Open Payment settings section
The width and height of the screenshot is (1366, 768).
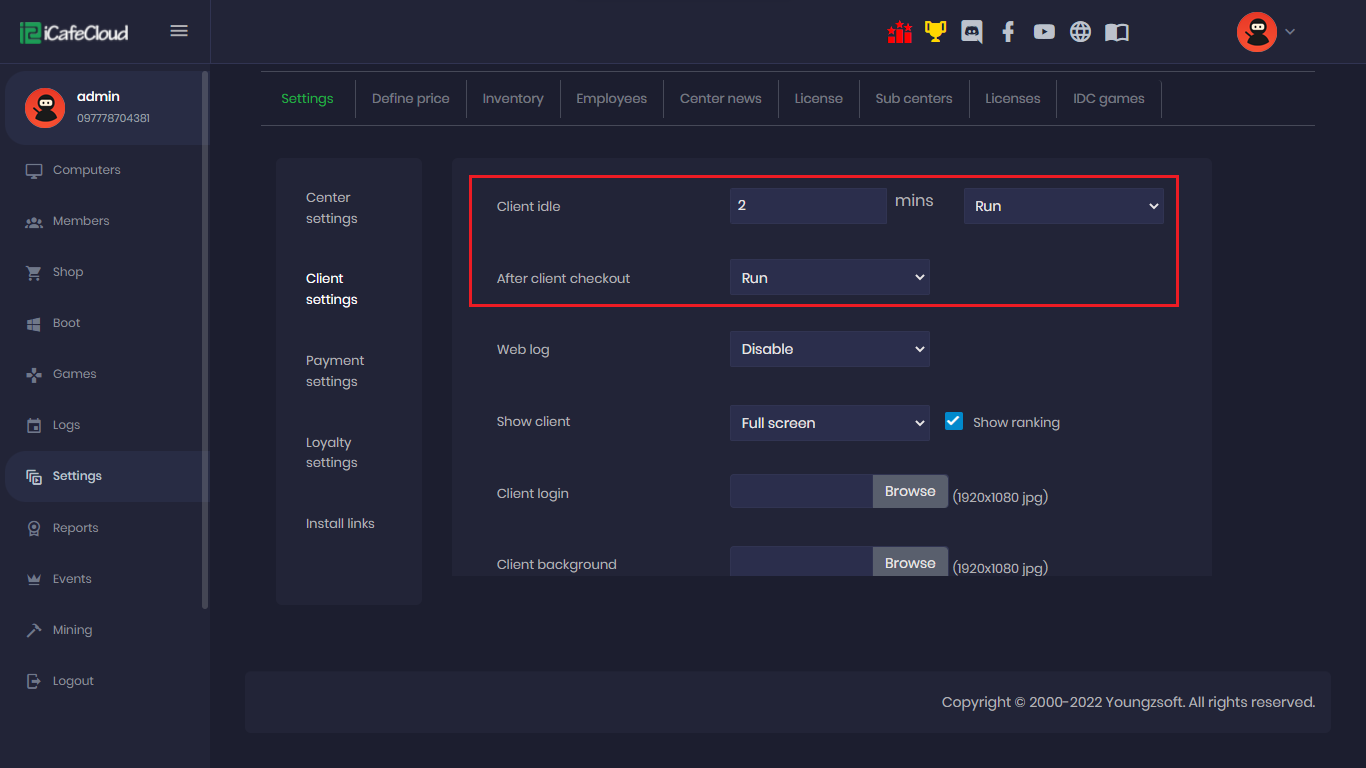pyautogui.click(x=335, y=371)
